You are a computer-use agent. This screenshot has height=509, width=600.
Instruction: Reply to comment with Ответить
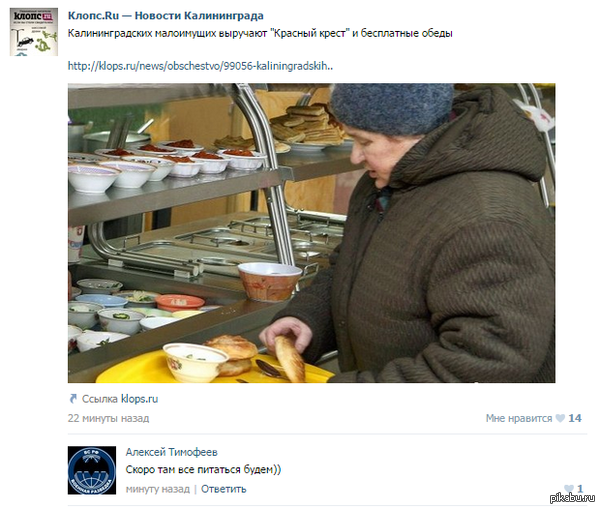pos(223,489)
